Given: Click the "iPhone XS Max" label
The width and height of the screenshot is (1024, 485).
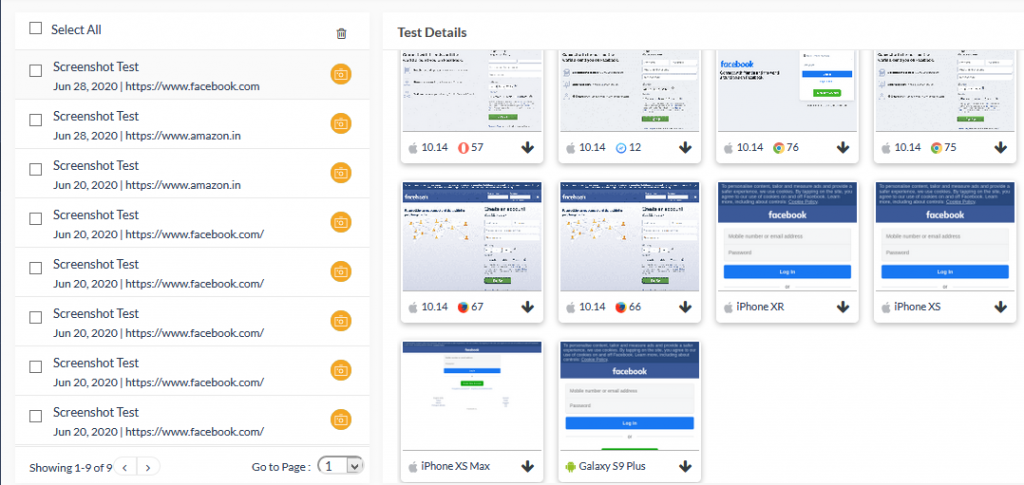Looking at the screenshot, I should click(x=456, y=466).
